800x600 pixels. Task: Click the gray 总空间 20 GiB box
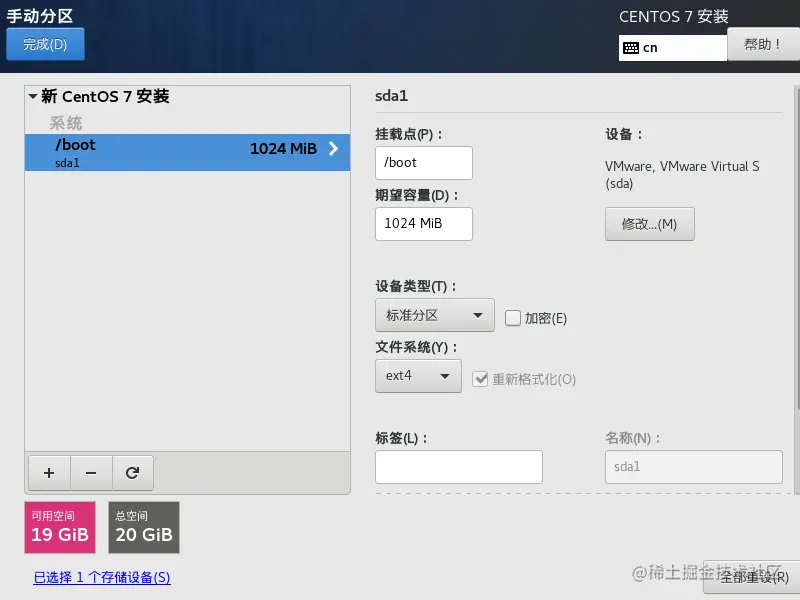point(144,528)
